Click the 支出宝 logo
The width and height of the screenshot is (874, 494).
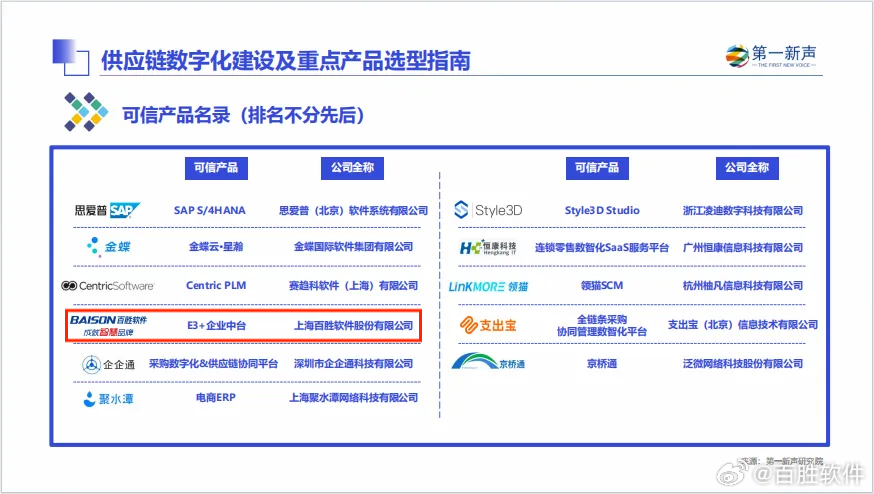(488, 325)
